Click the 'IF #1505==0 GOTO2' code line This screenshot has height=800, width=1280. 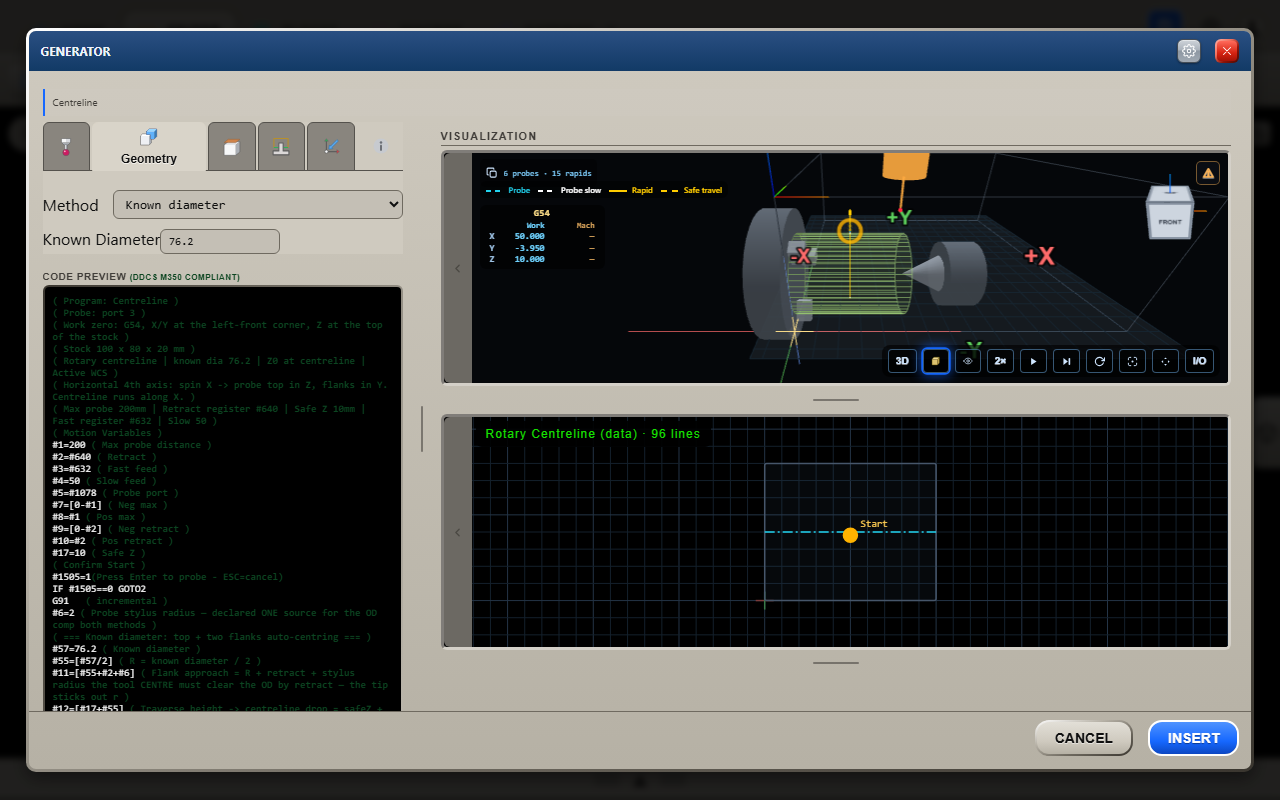pos(99,589)
